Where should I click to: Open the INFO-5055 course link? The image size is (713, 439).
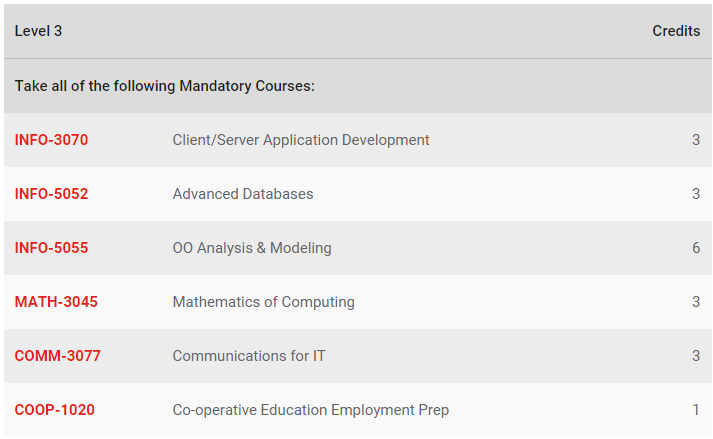coord(51,248)
